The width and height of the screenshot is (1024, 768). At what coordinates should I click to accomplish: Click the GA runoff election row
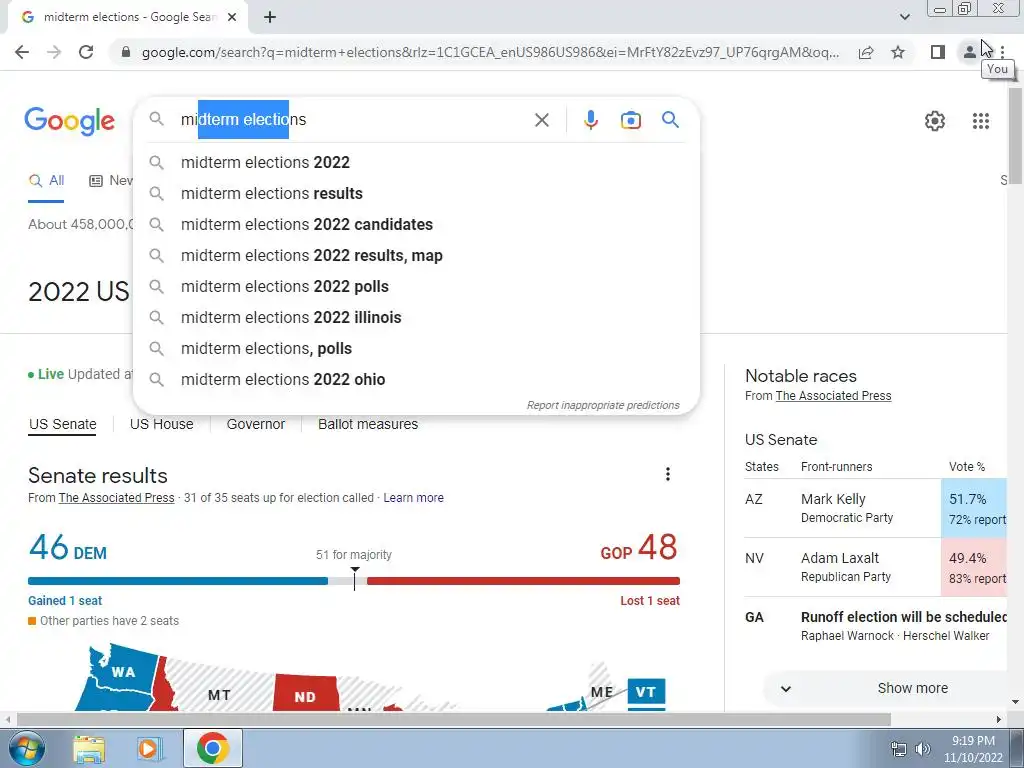pyautogui.click(x=875, y=626)
